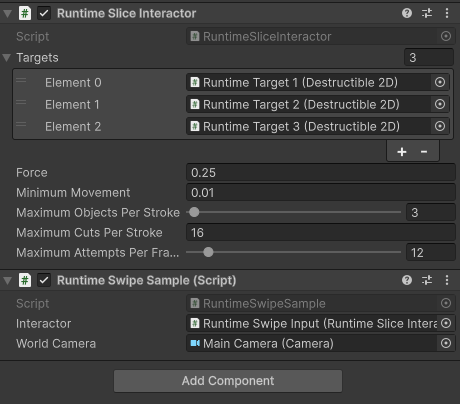Viewport: 460px width, 404px height.
Task: Open object picker for Interactor field
Action: click(x=446, y=323)
